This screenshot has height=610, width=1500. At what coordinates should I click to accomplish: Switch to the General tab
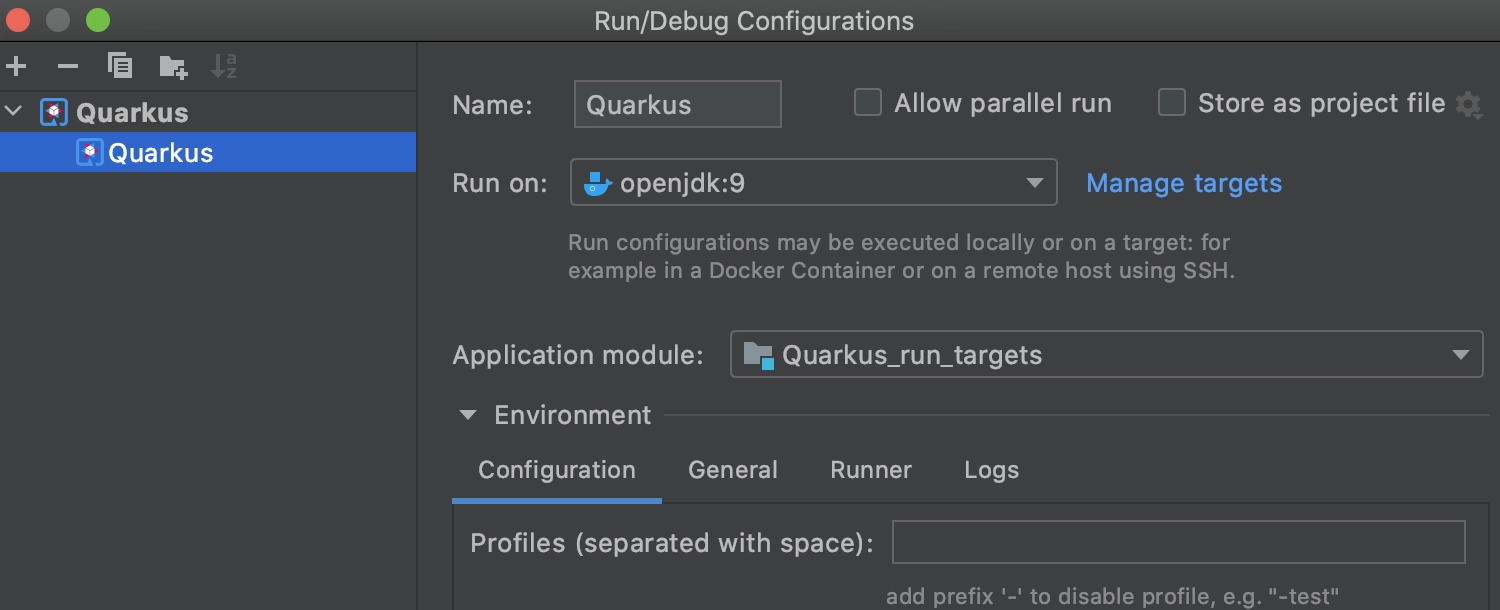[x=733, y=470]
